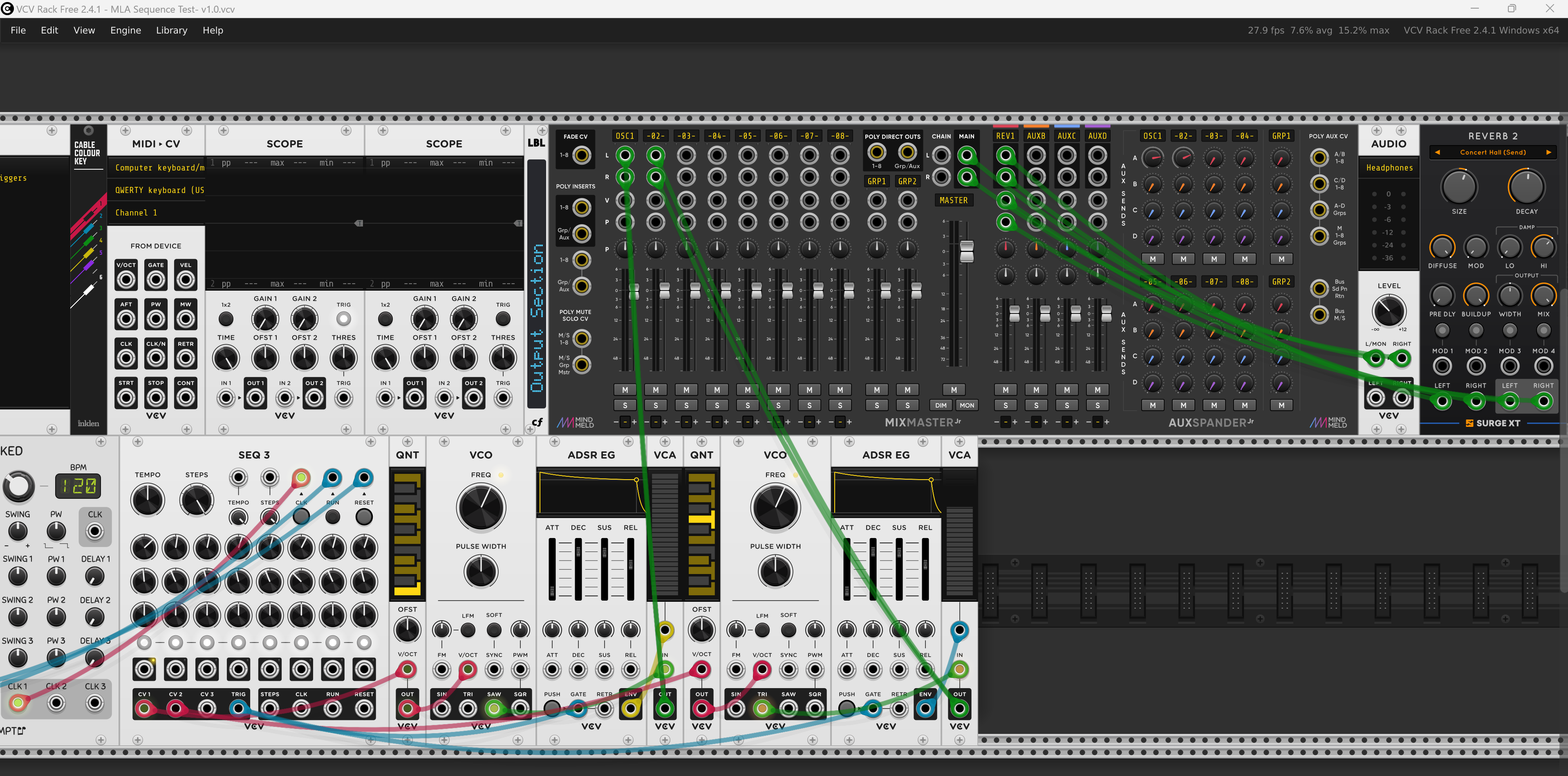Toggle the master DIM button
The image size is (1568, 776).
(x=941, y=405)
